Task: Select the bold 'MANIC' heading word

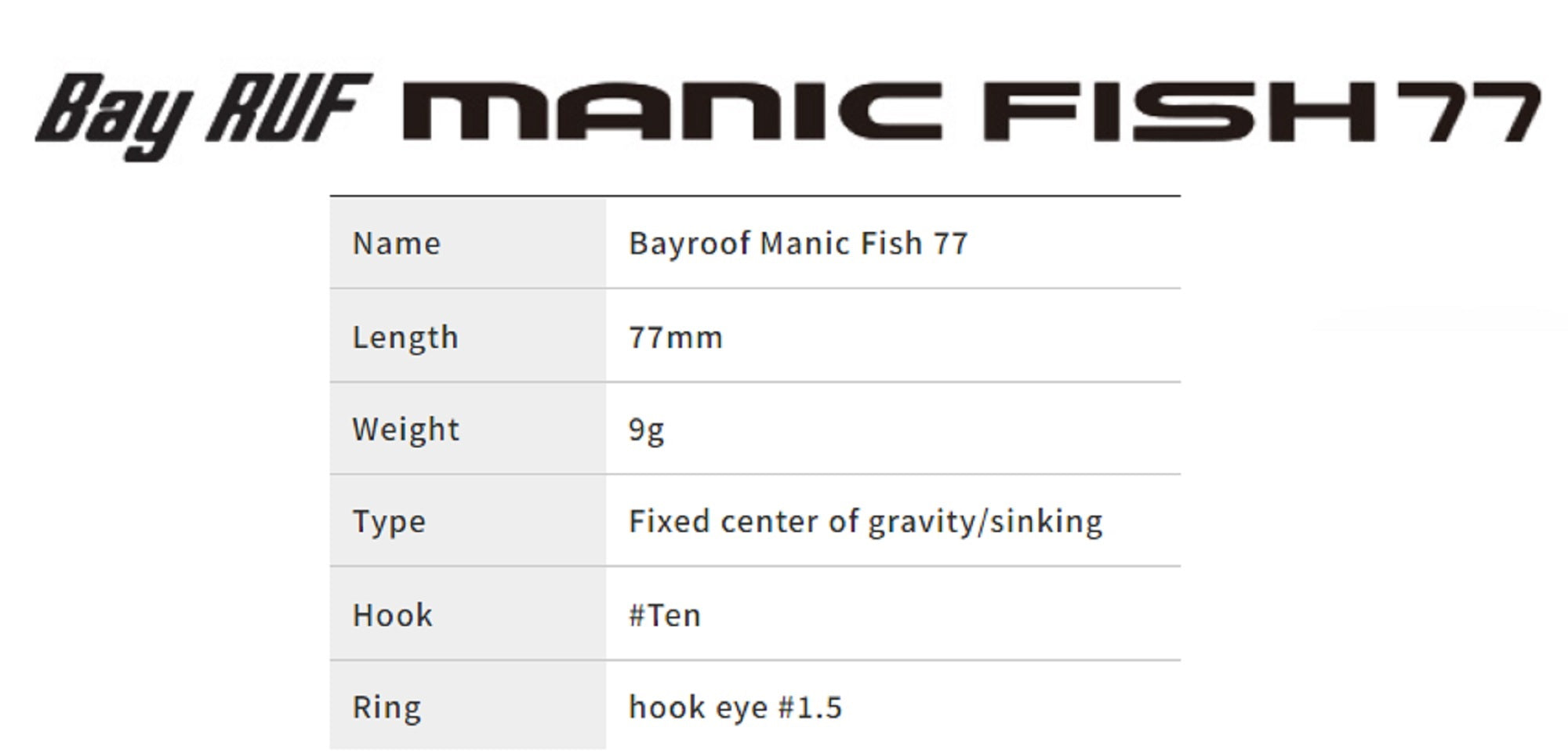Action: click(x=672, y=111)
